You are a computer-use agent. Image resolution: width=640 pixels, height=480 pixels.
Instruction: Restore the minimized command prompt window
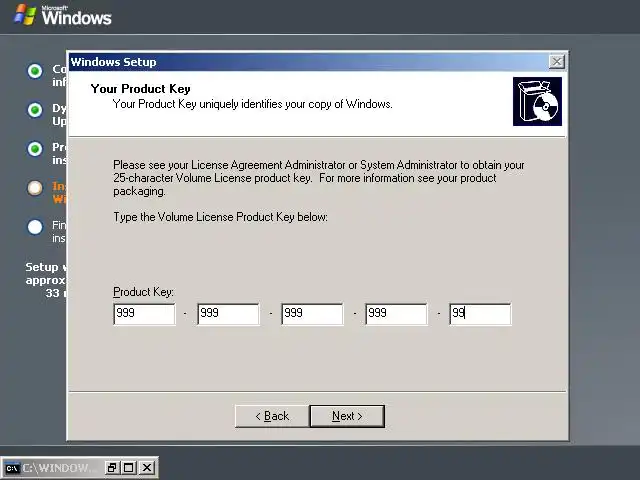(x=111, y=467)
